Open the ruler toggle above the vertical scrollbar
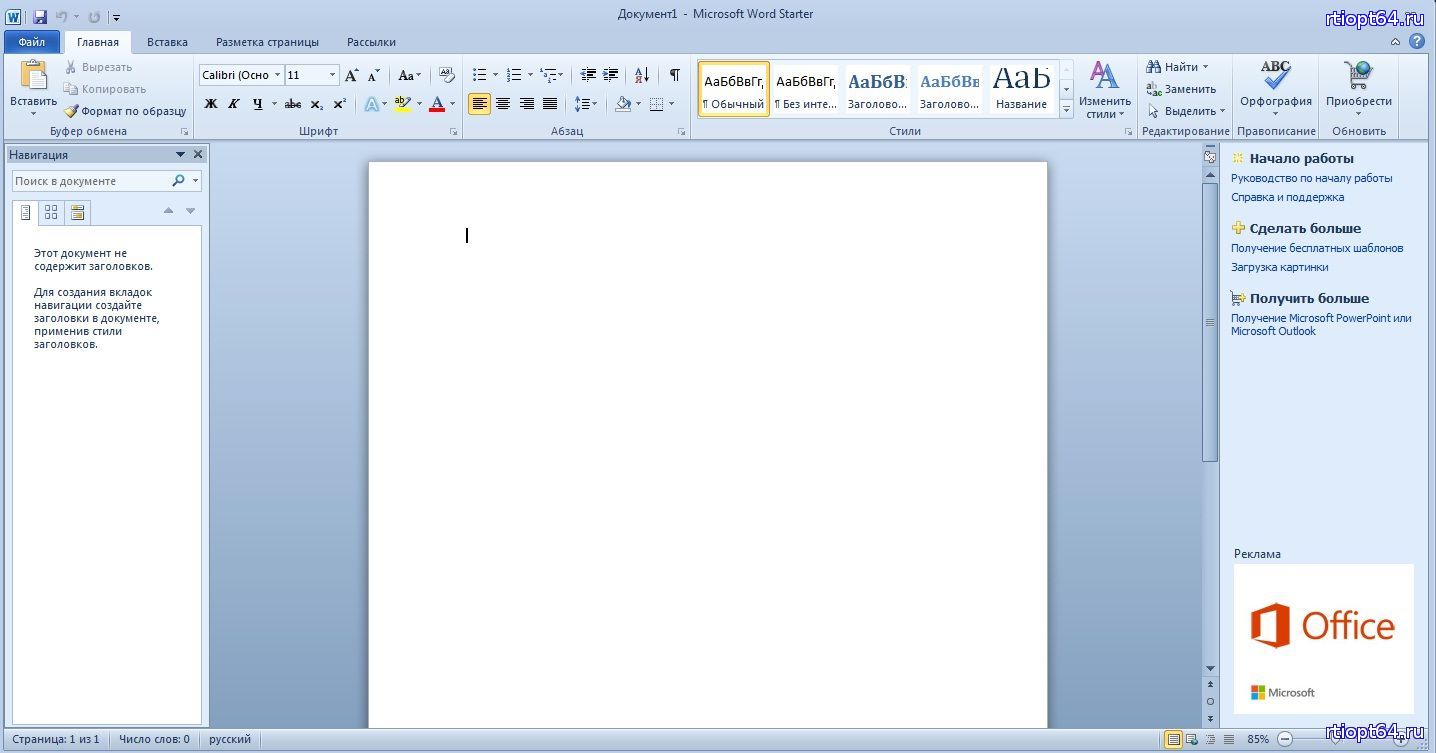The height and width of the screenshot is (753, 1436). click(1210, 156)
